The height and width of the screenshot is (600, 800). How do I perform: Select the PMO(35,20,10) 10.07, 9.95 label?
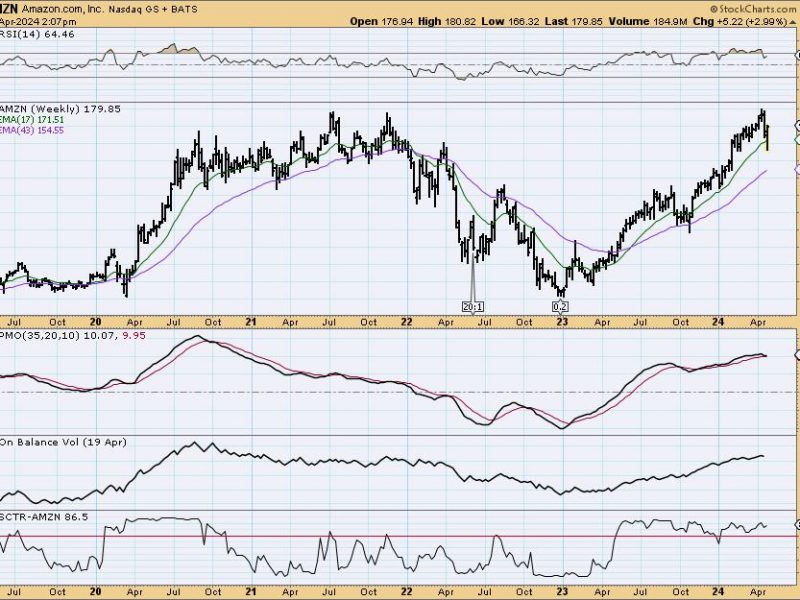pos(73,335)
